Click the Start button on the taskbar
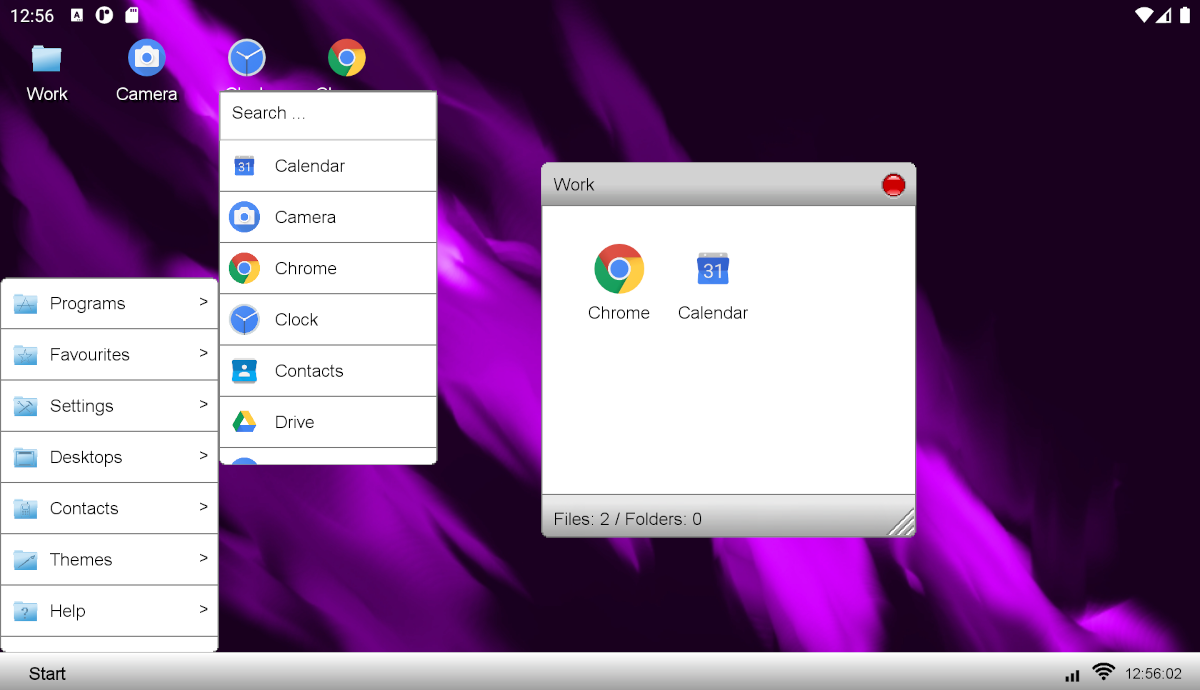Screen dimensions: 1200x690 47,674
